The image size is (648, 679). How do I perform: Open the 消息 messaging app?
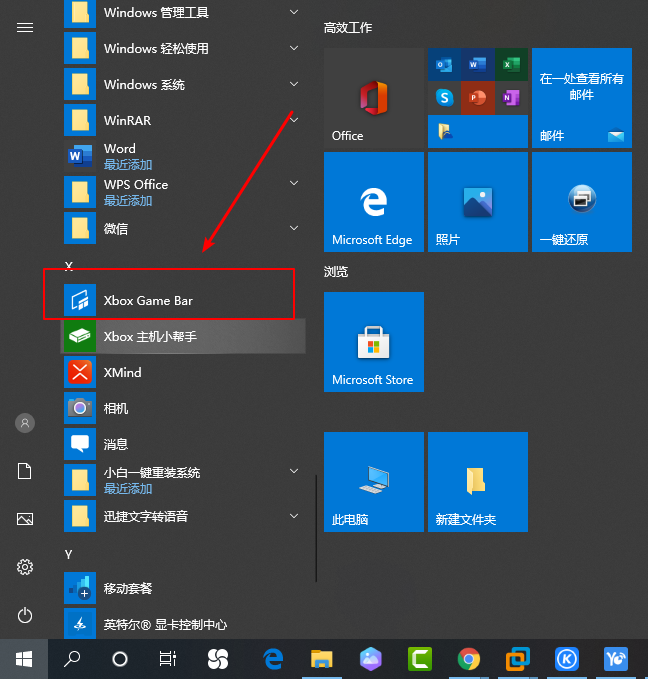click(183, 444)
